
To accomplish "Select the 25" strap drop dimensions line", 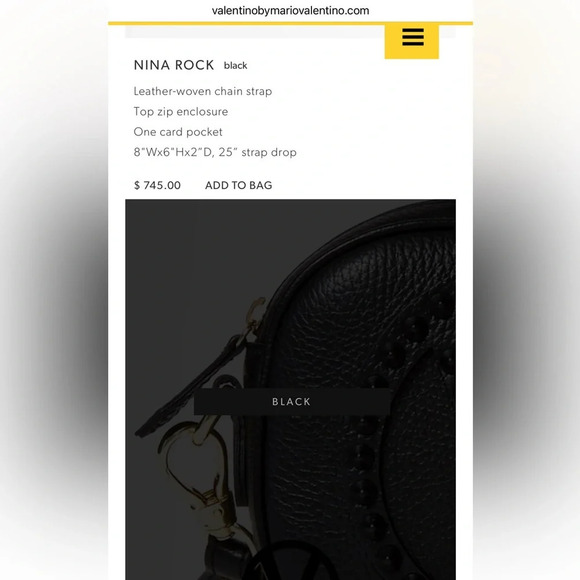I will coord(215,152).
